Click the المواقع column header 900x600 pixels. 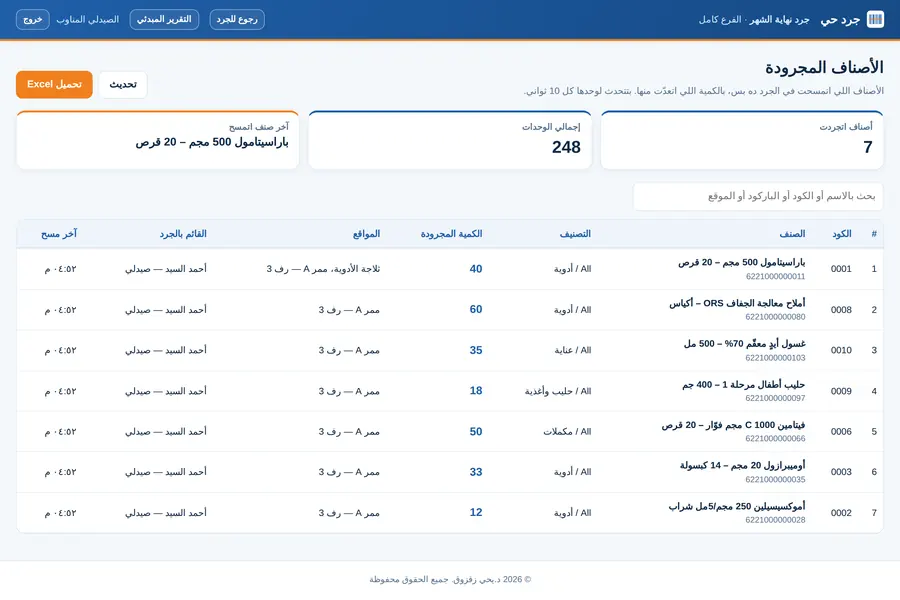(366, 234)
